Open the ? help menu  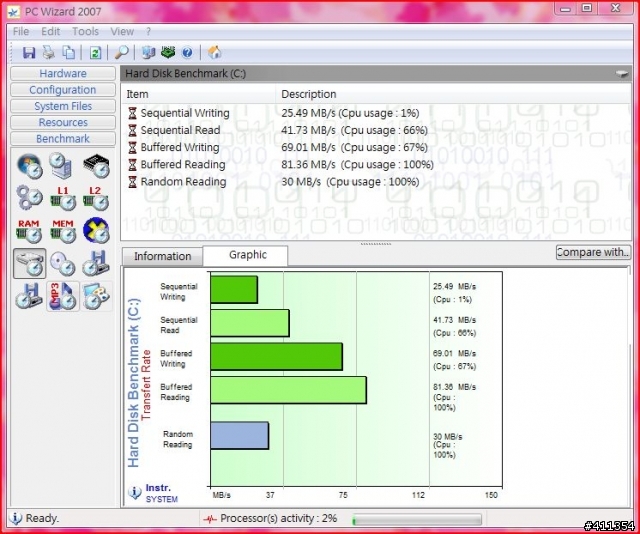pyautogui.click(x=149, y=31)
